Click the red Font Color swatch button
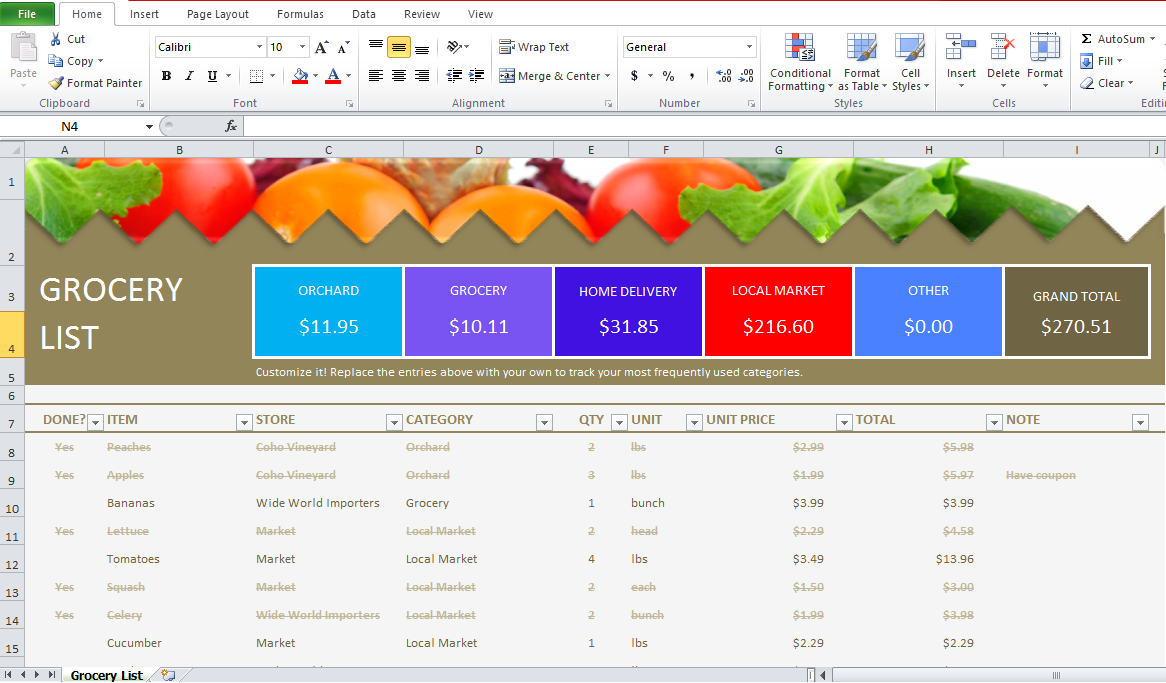 333,76
